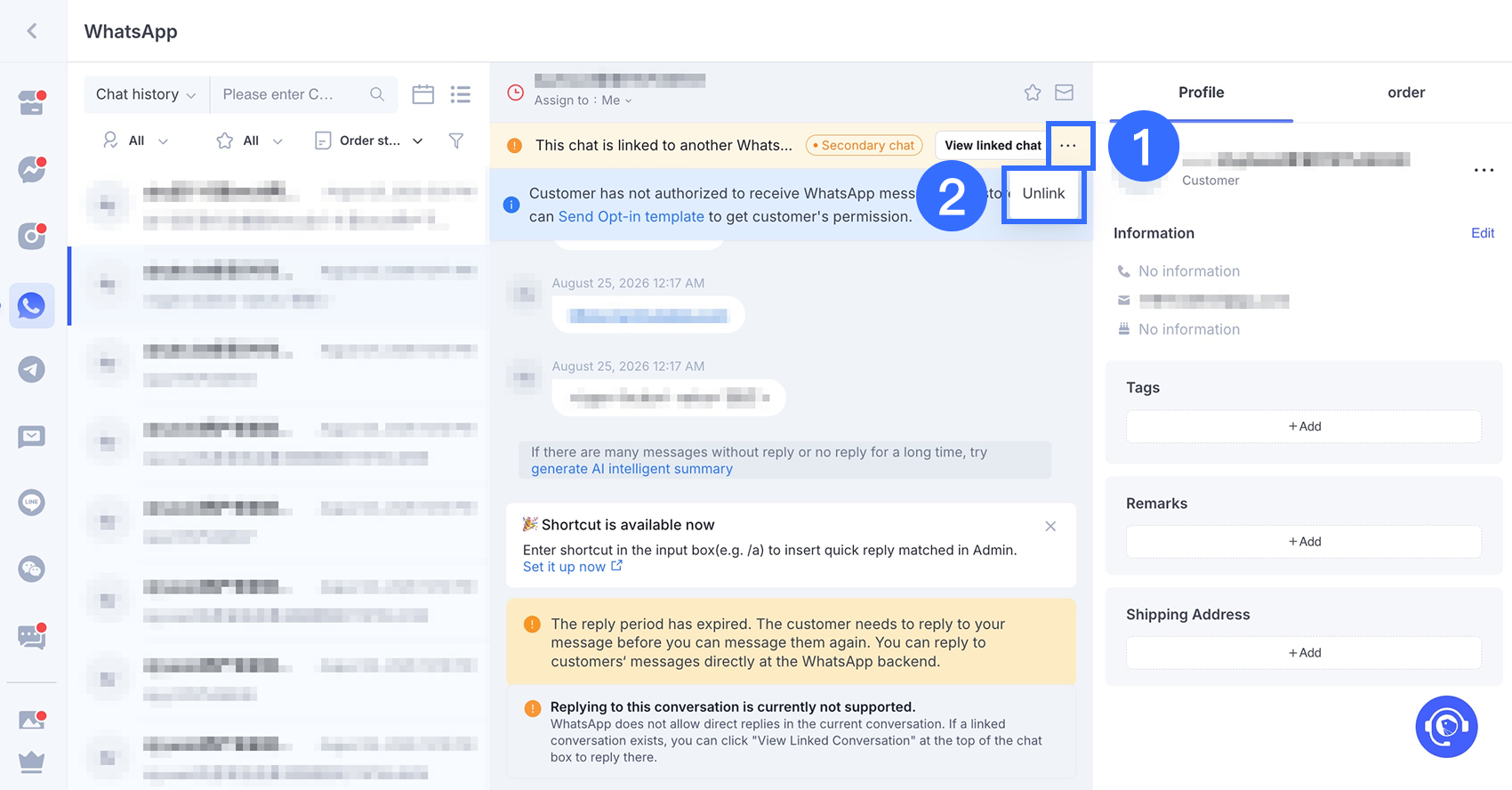Expand the agent All filter dropdown
Image resolution: width=1512 pixels, height=790 pixels.
[136, 141]
